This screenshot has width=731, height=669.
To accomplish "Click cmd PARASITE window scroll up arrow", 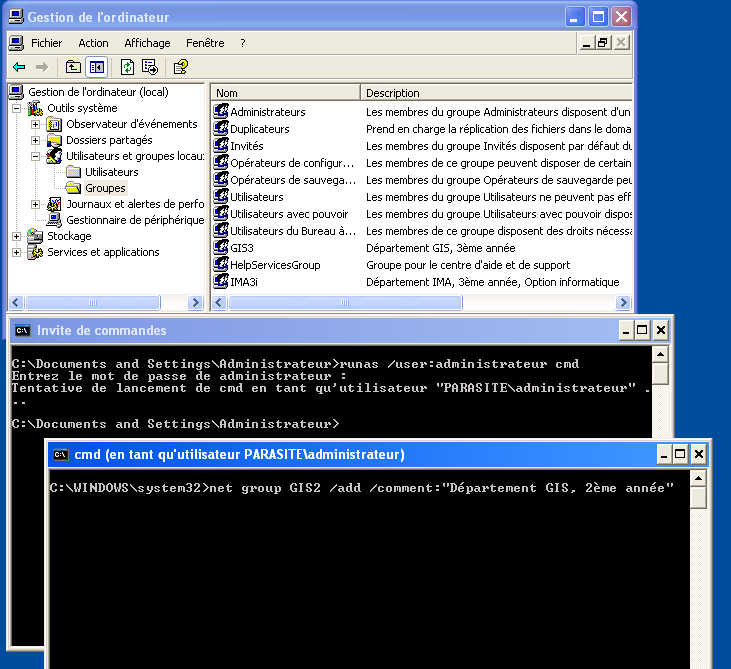I will coord(698,478).
